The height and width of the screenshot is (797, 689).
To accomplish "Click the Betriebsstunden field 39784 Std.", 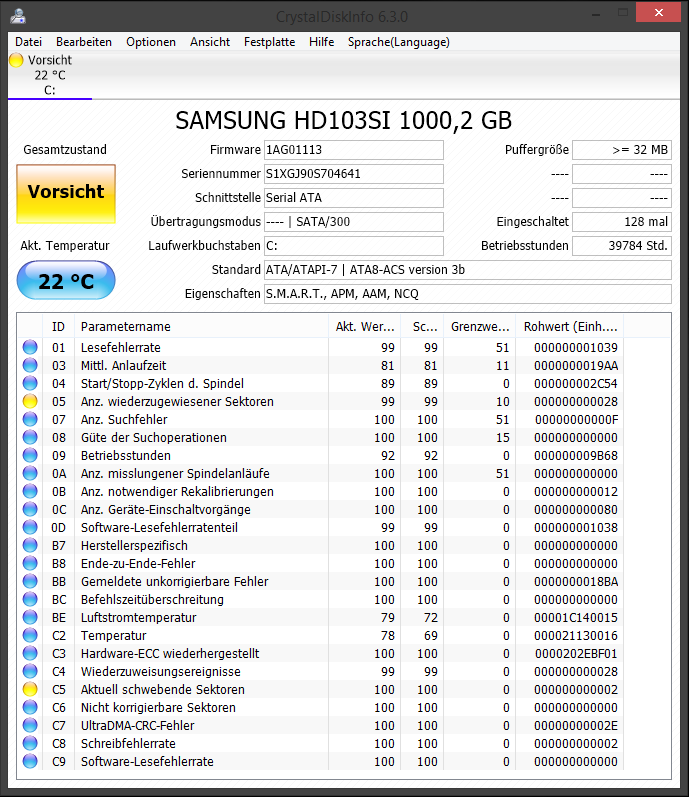I will [622, 246].
